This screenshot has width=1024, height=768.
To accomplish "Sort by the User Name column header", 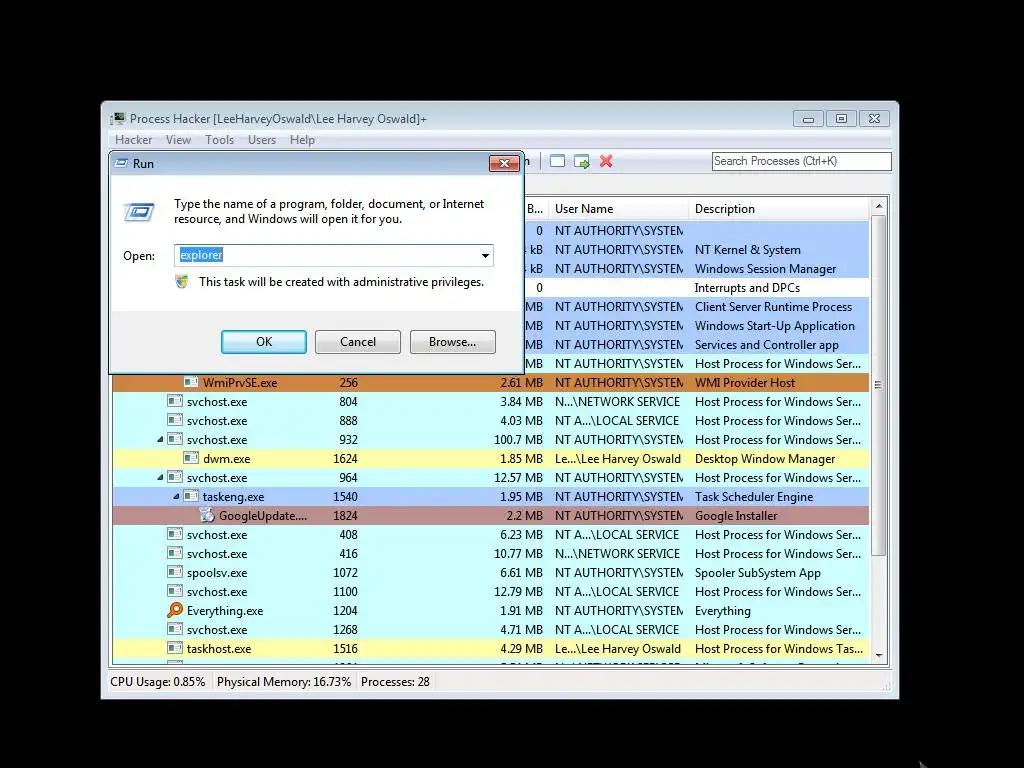I will click(x=618, y=209).
